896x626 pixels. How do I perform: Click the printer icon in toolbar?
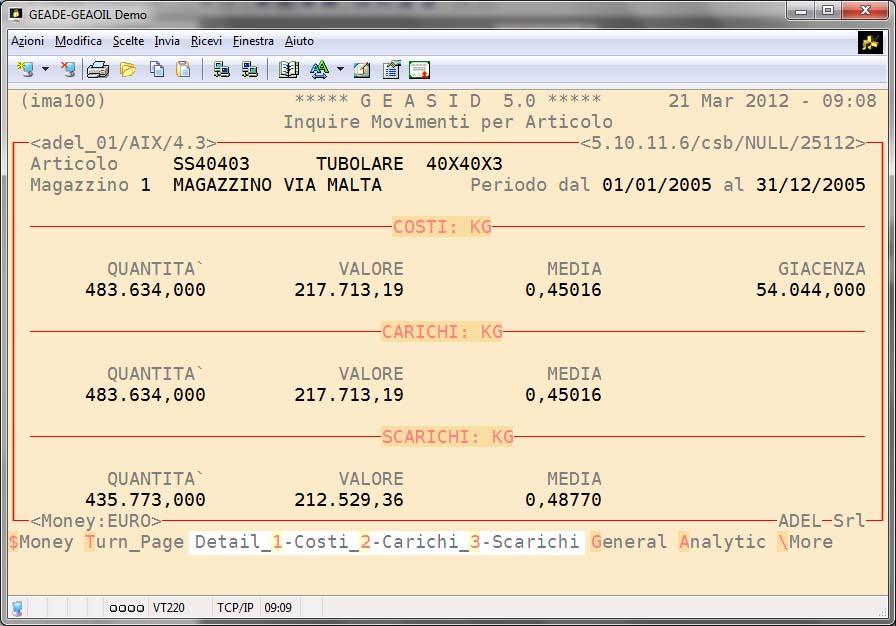pyautogui.click(x=97, y=69)
